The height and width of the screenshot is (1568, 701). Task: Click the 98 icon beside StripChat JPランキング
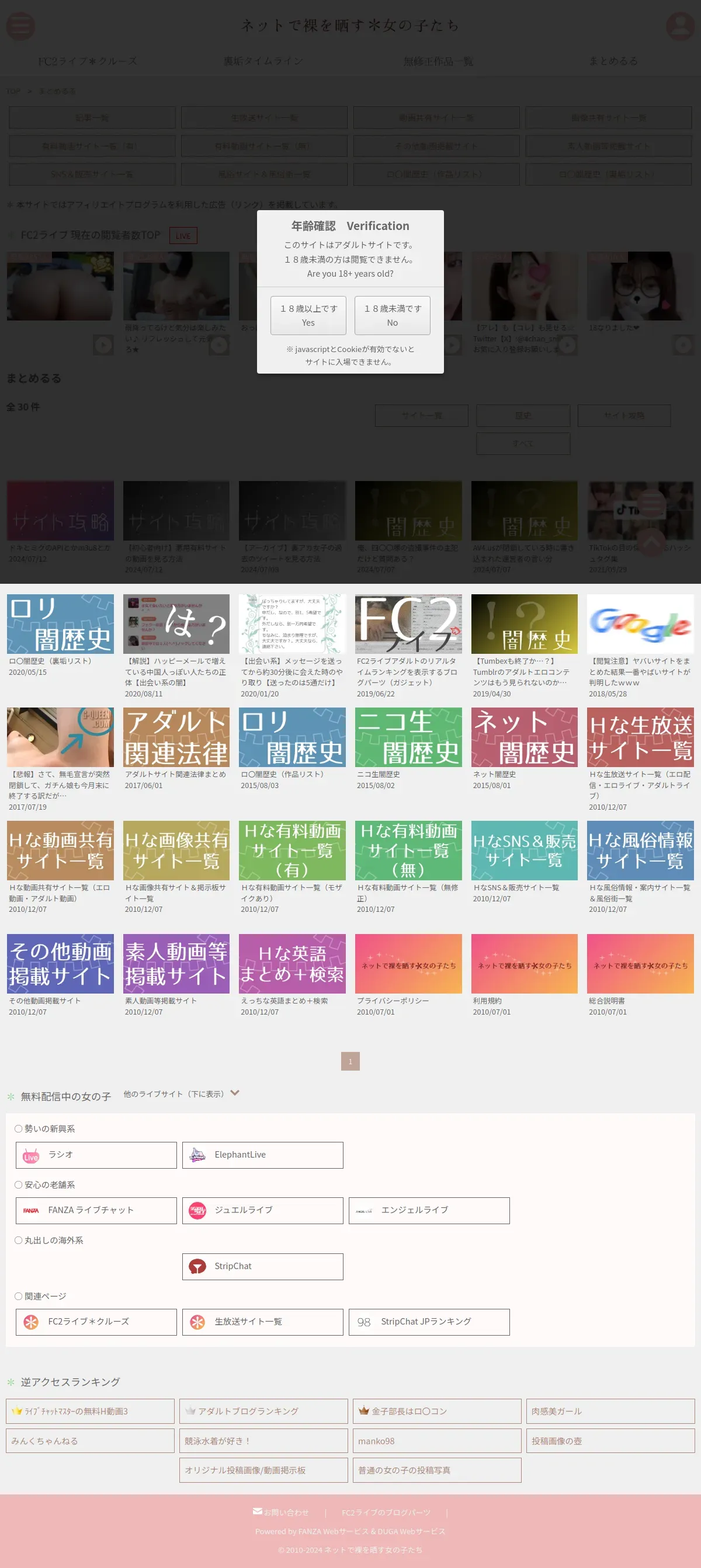364,1322
